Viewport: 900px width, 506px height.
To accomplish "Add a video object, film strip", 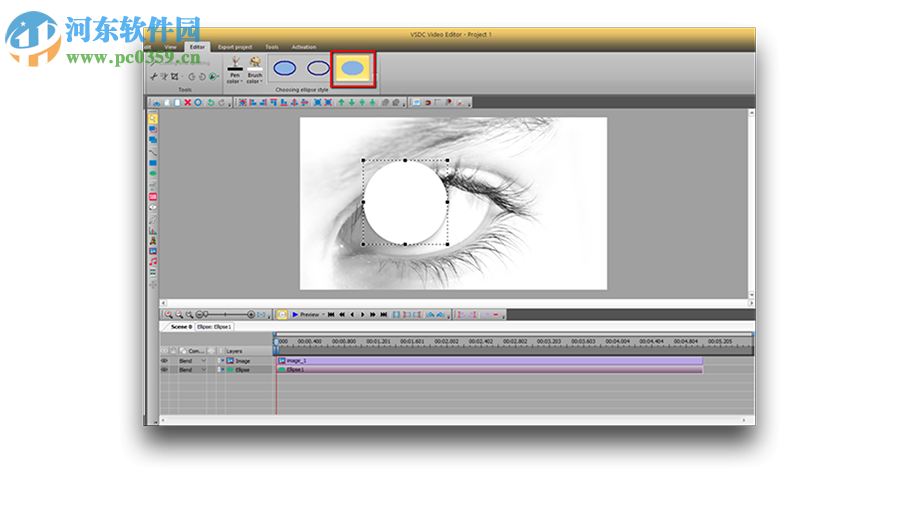I will [153, 272].
